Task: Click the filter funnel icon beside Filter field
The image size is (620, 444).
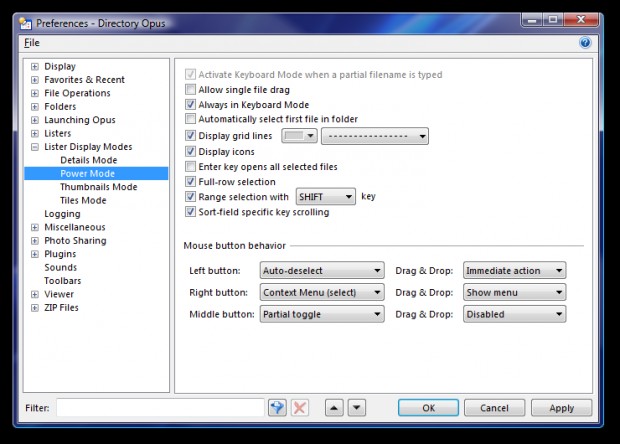Action: pyautogui.click(x=277, y=407)
